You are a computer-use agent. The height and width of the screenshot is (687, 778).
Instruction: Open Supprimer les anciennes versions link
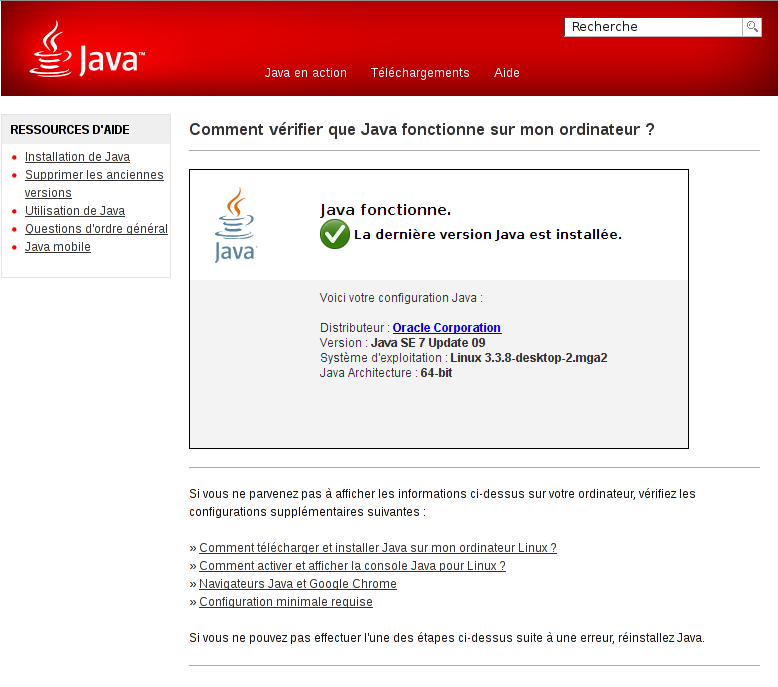coord(94,184)
